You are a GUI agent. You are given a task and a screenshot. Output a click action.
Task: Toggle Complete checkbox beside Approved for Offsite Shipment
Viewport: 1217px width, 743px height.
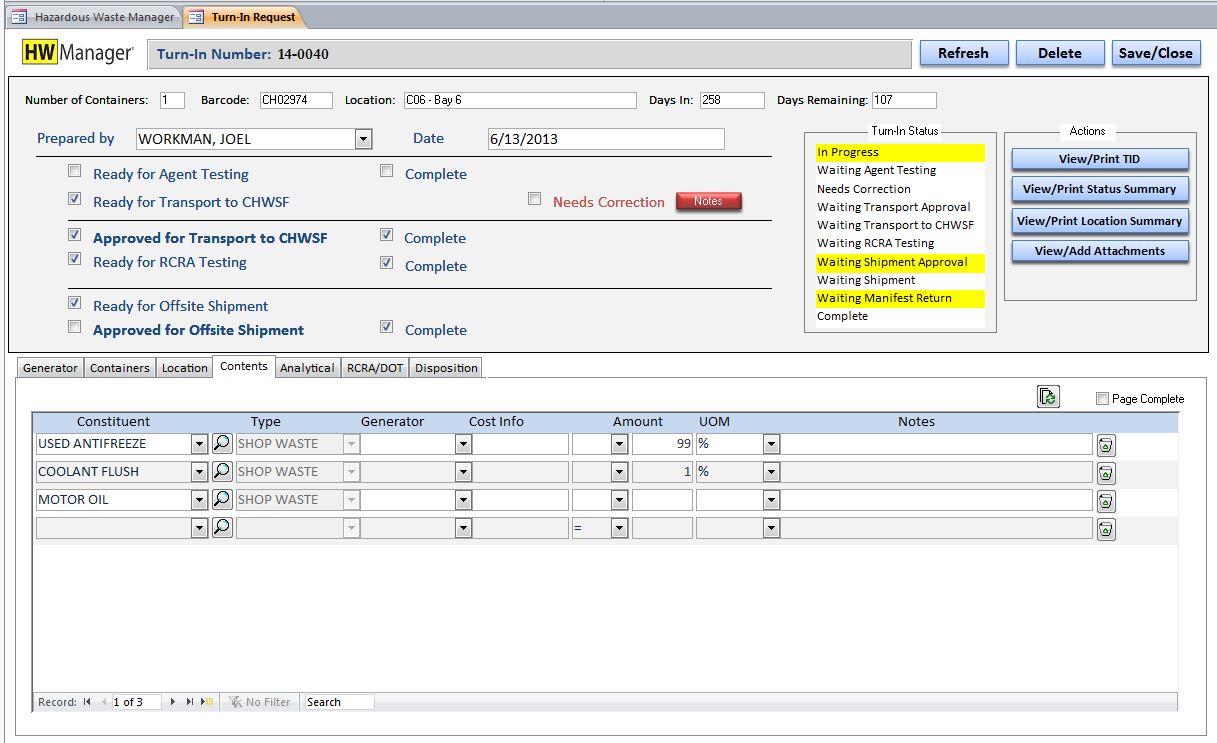(386, 327)
